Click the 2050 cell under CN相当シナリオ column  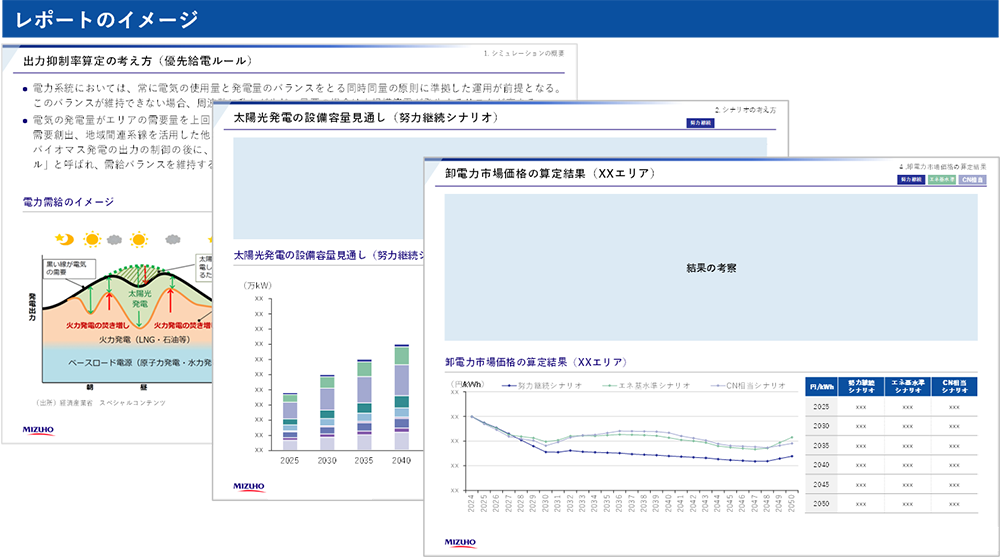coord(954,504)
